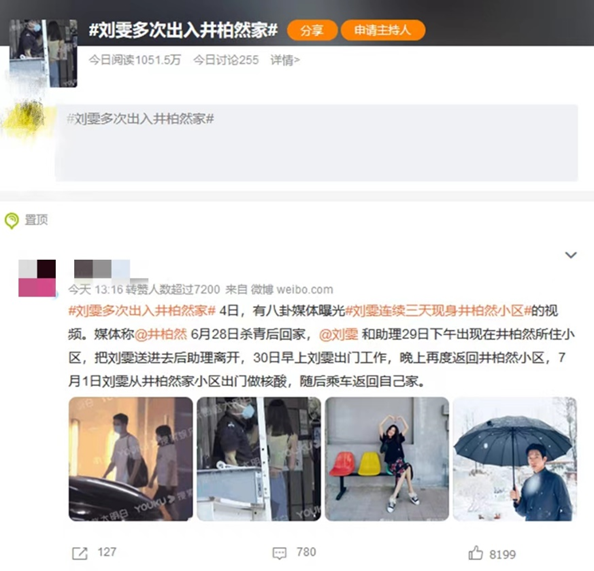Open comments via the speech bubble icon
Viewport: 594px width, 571px height.
coord(280,553)
